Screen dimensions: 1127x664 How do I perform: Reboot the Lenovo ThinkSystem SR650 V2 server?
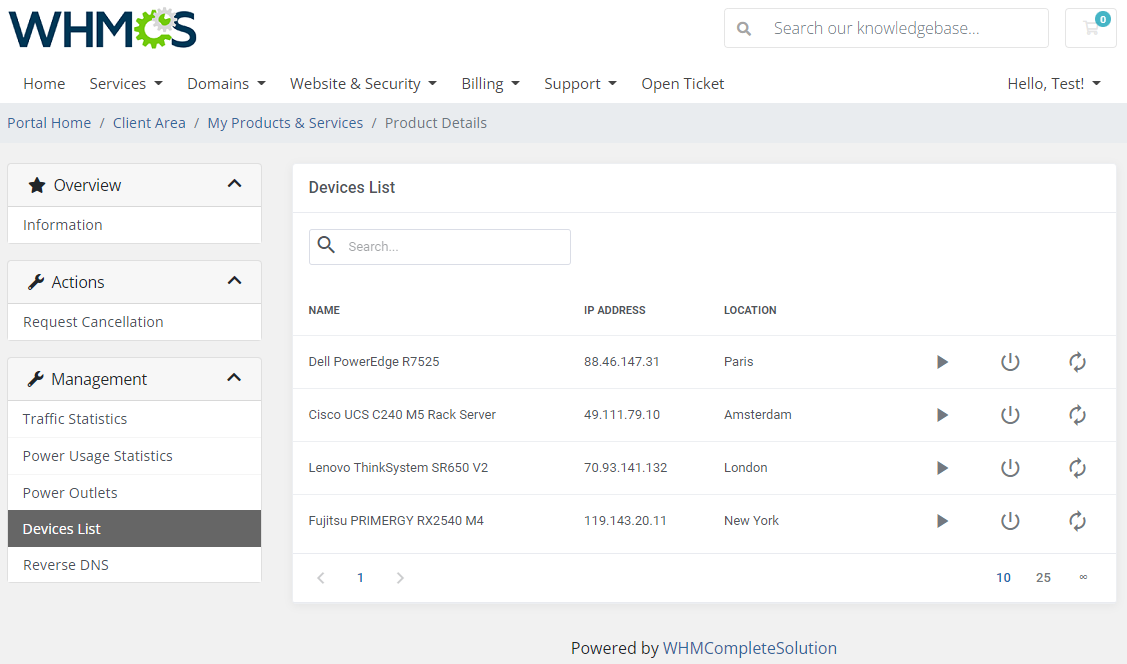pos(1077,467)
